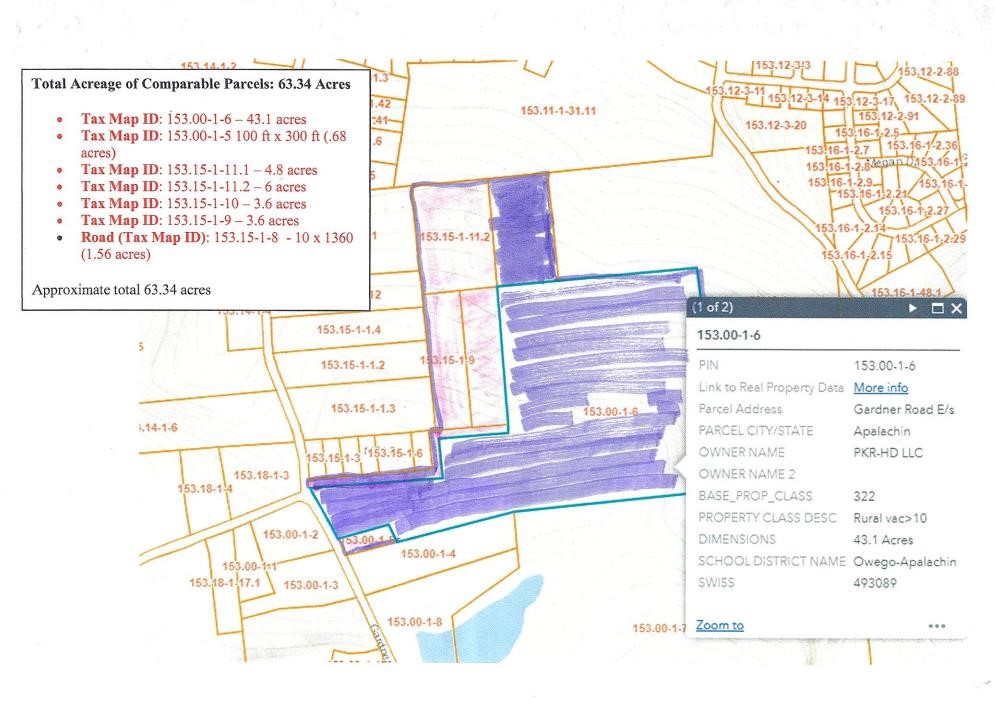Click parcel 153.15-1-1.2 on map
This screenshot has height=704, width=995.
click(352, 365)
